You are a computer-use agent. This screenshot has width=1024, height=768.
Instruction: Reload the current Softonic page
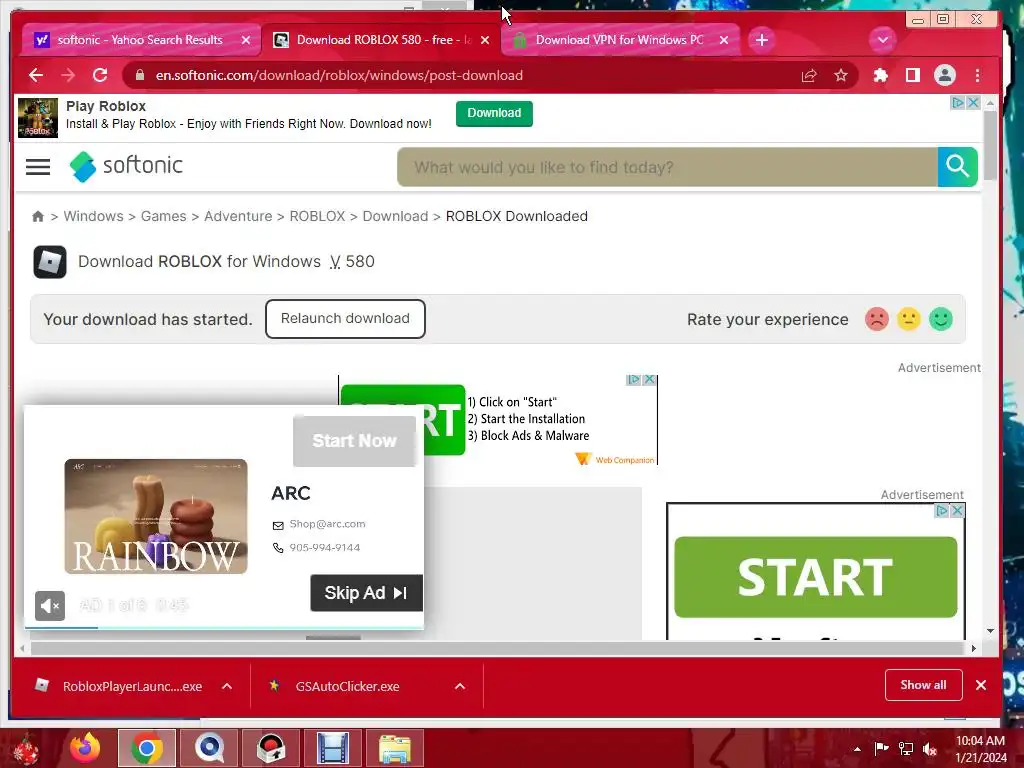[x=100, y=75]
